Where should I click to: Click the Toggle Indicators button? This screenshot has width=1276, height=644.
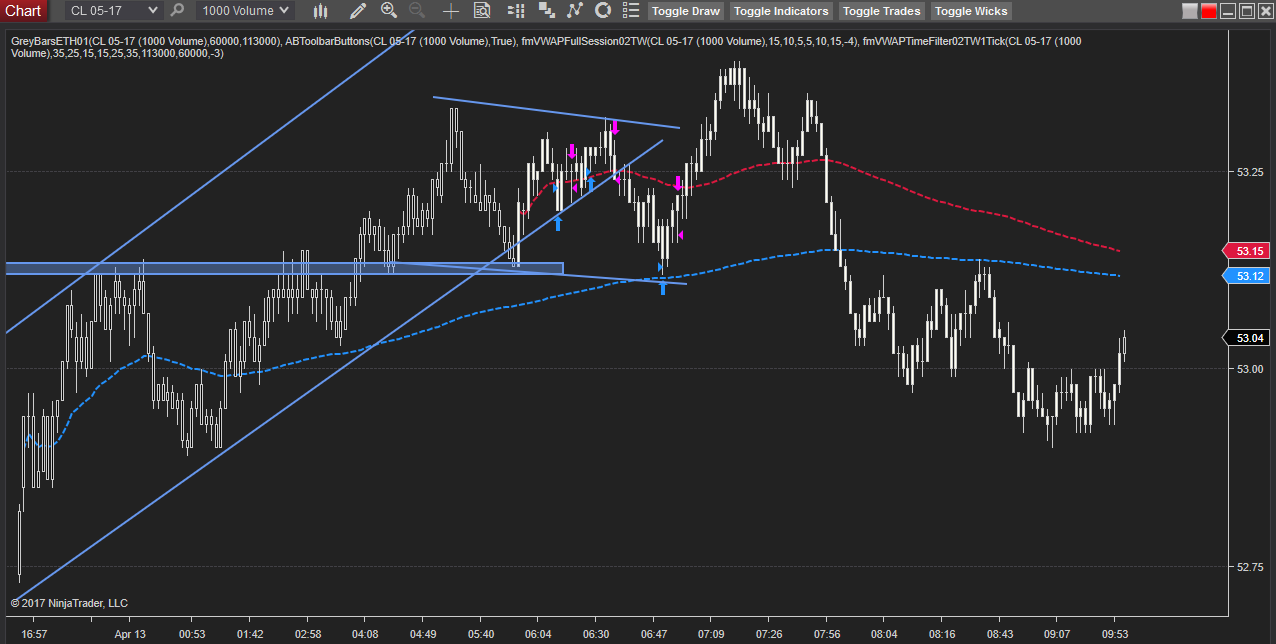781,11
